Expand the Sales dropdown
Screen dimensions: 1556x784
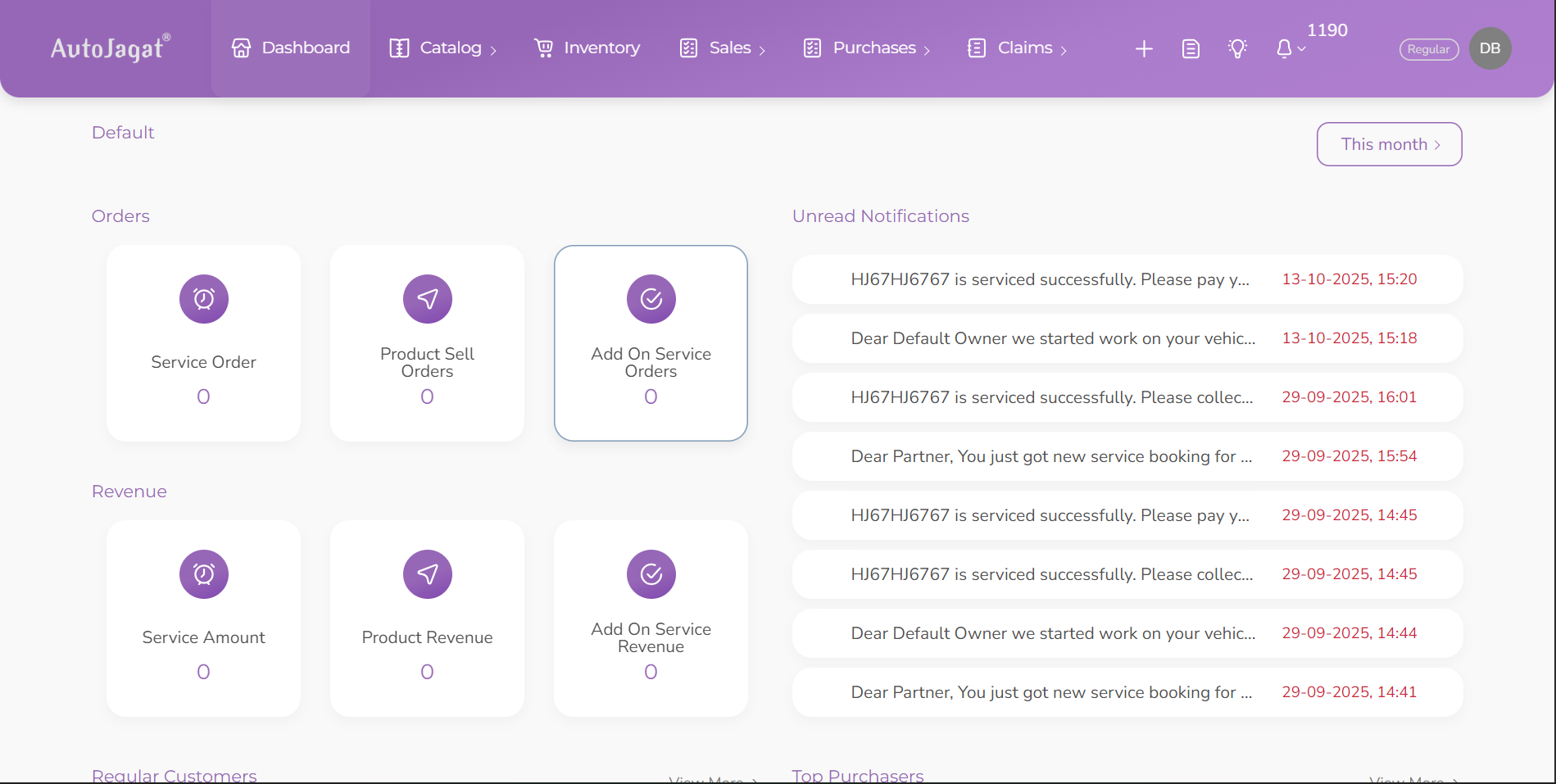tap(730, 48)
